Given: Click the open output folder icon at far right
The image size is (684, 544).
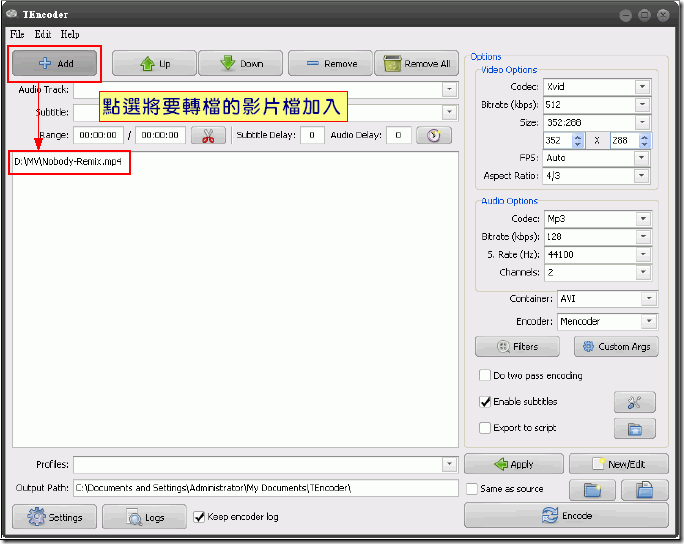Looking at the screenshot, I should click(x=644, y=489).
